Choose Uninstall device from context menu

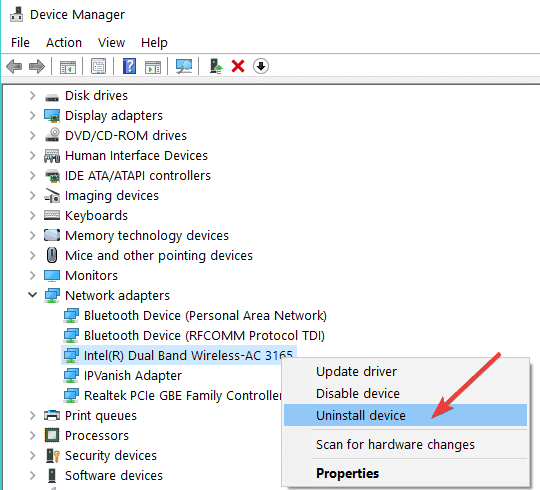click(x=405, y=415)
